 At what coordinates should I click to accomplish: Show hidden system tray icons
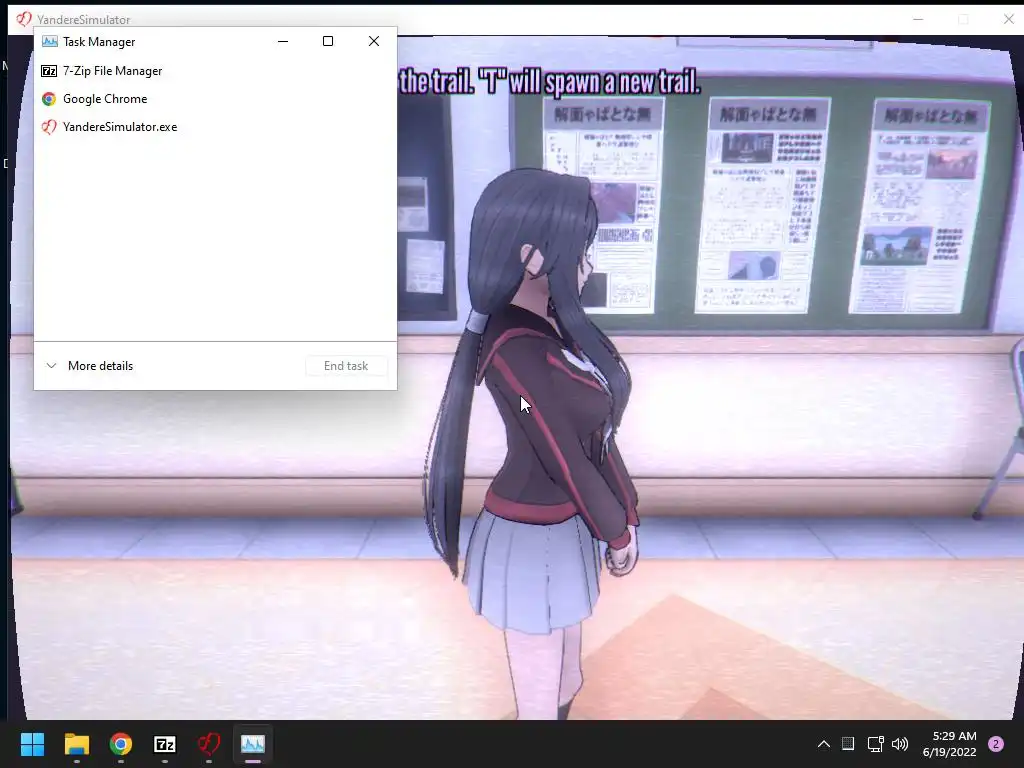pos(824,744)
